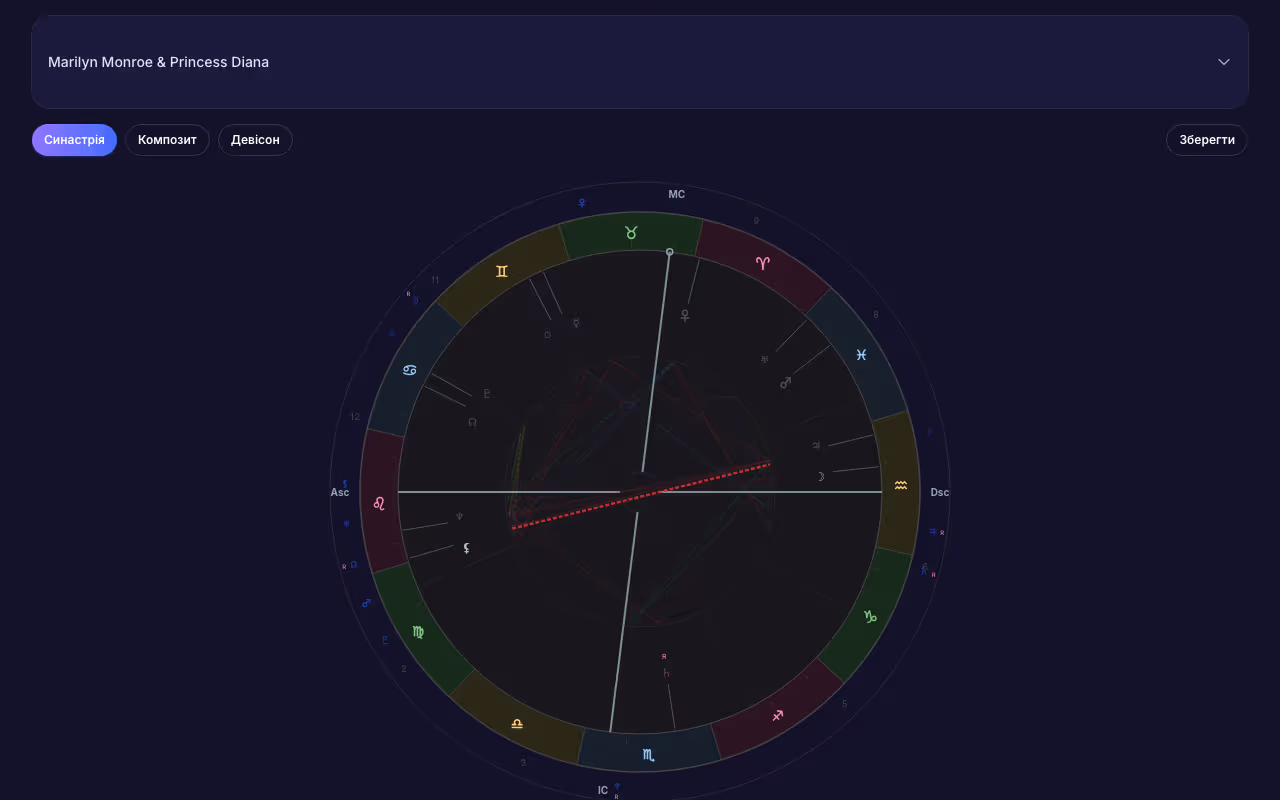
Task: Click the white Lilith glyph in Leo
Action: coord(466,548)
